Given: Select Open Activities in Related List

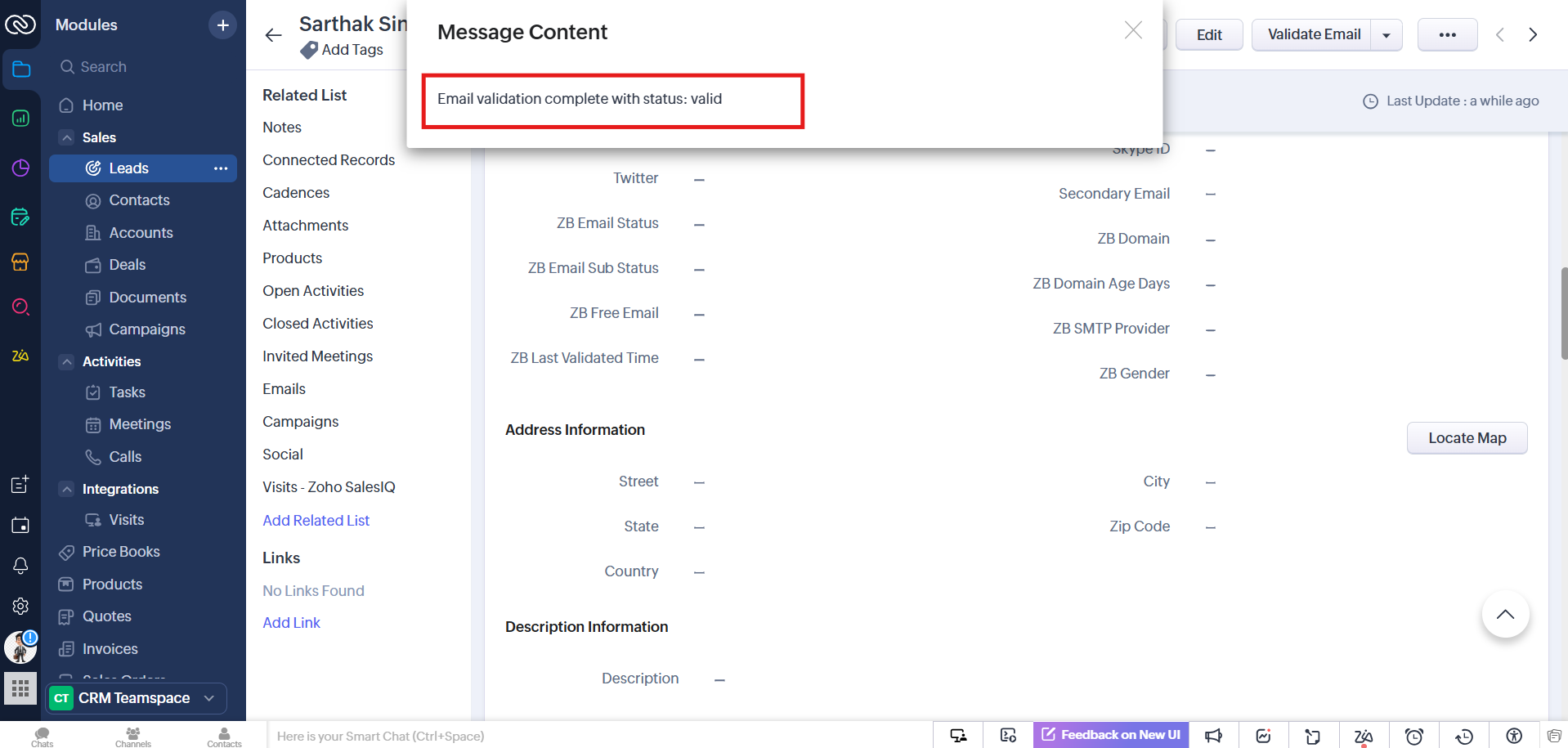Looking at the screenshot, I should [313, 291].
